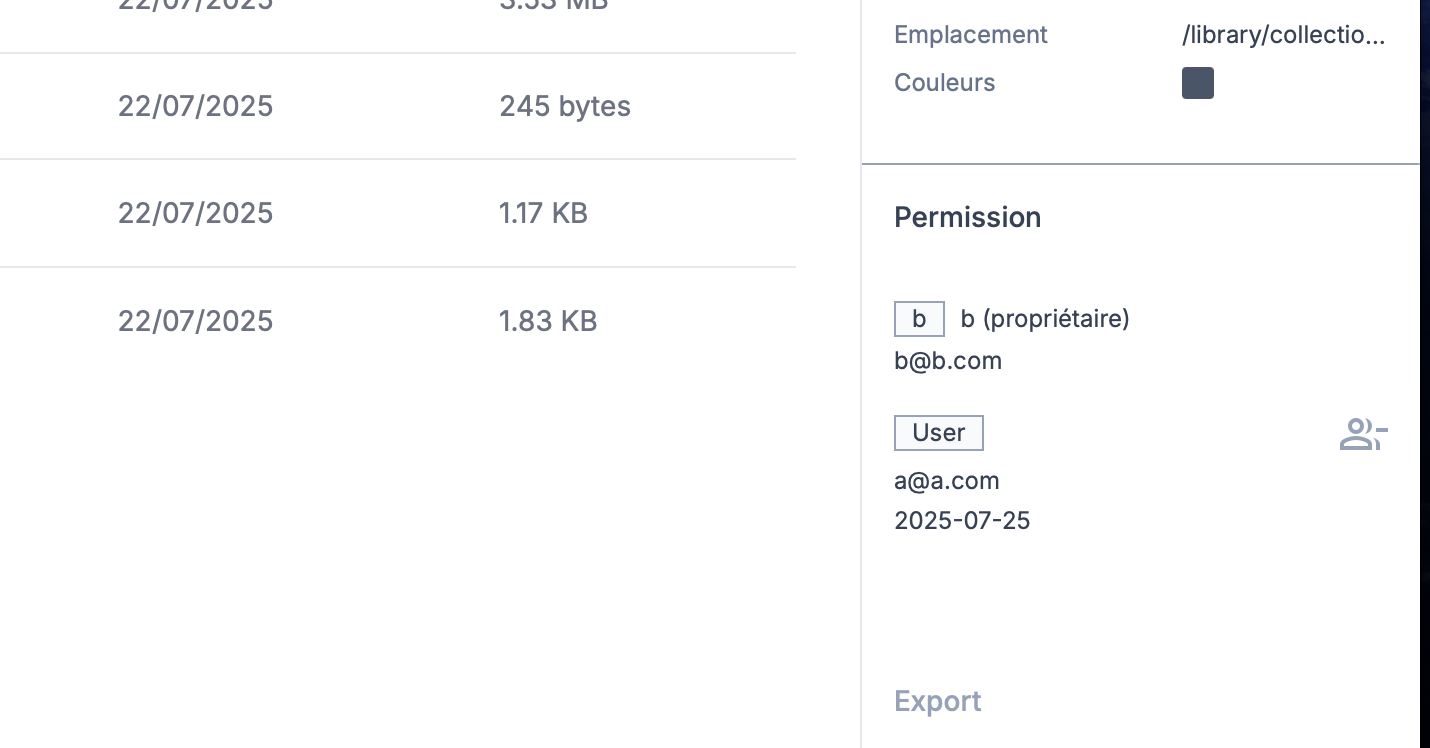The image size is (1430, 748).
Task: Click the date in the 1.17 KB row
Action: pos(195,213)
